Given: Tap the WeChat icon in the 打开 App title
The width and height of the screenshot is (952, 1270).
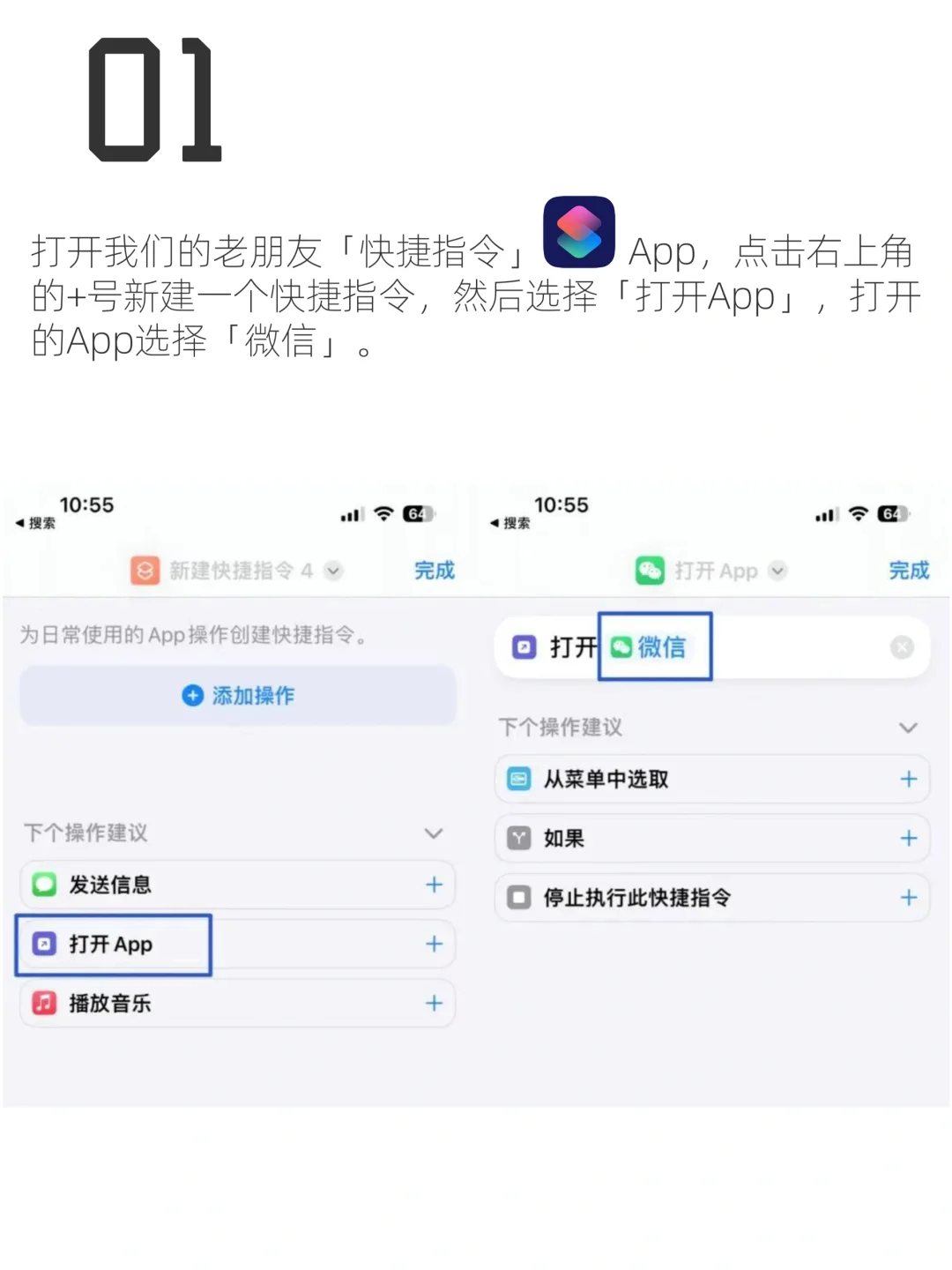Looking at the screenshot, I should [650, 571].
